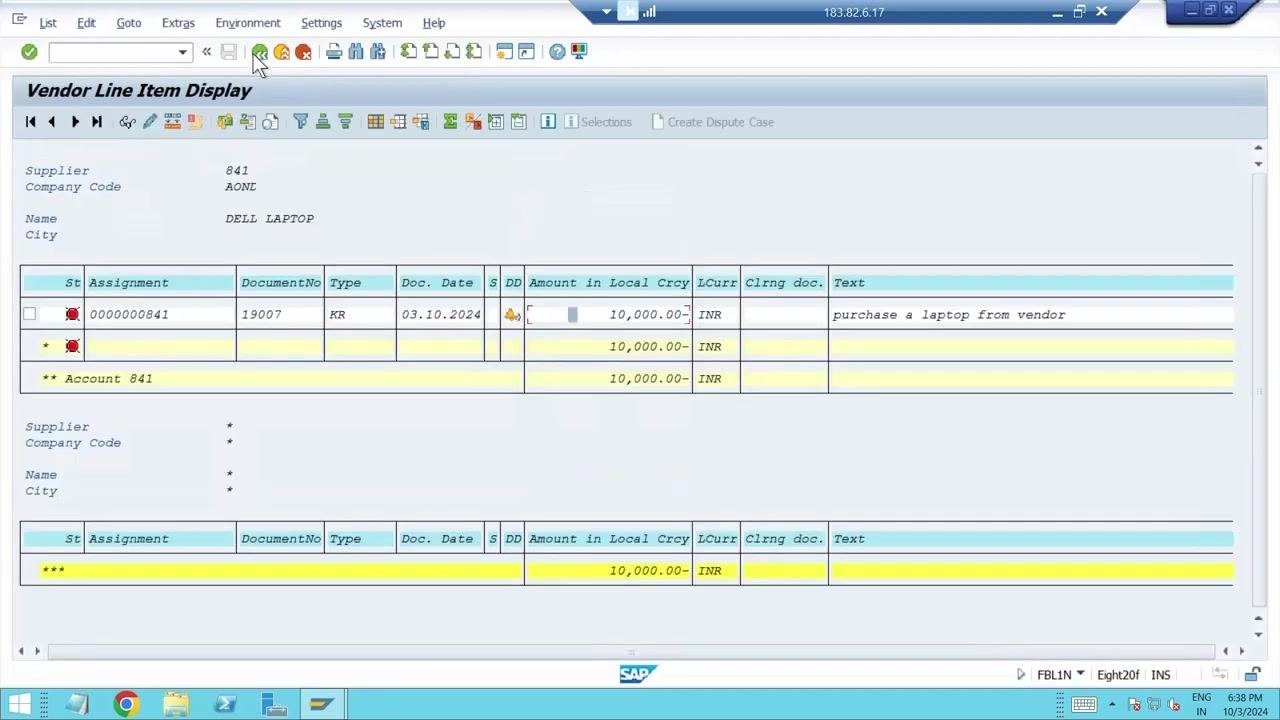Collapse the command field chevron
This screenshot has height=720, width=1280.
coord(207,52)
